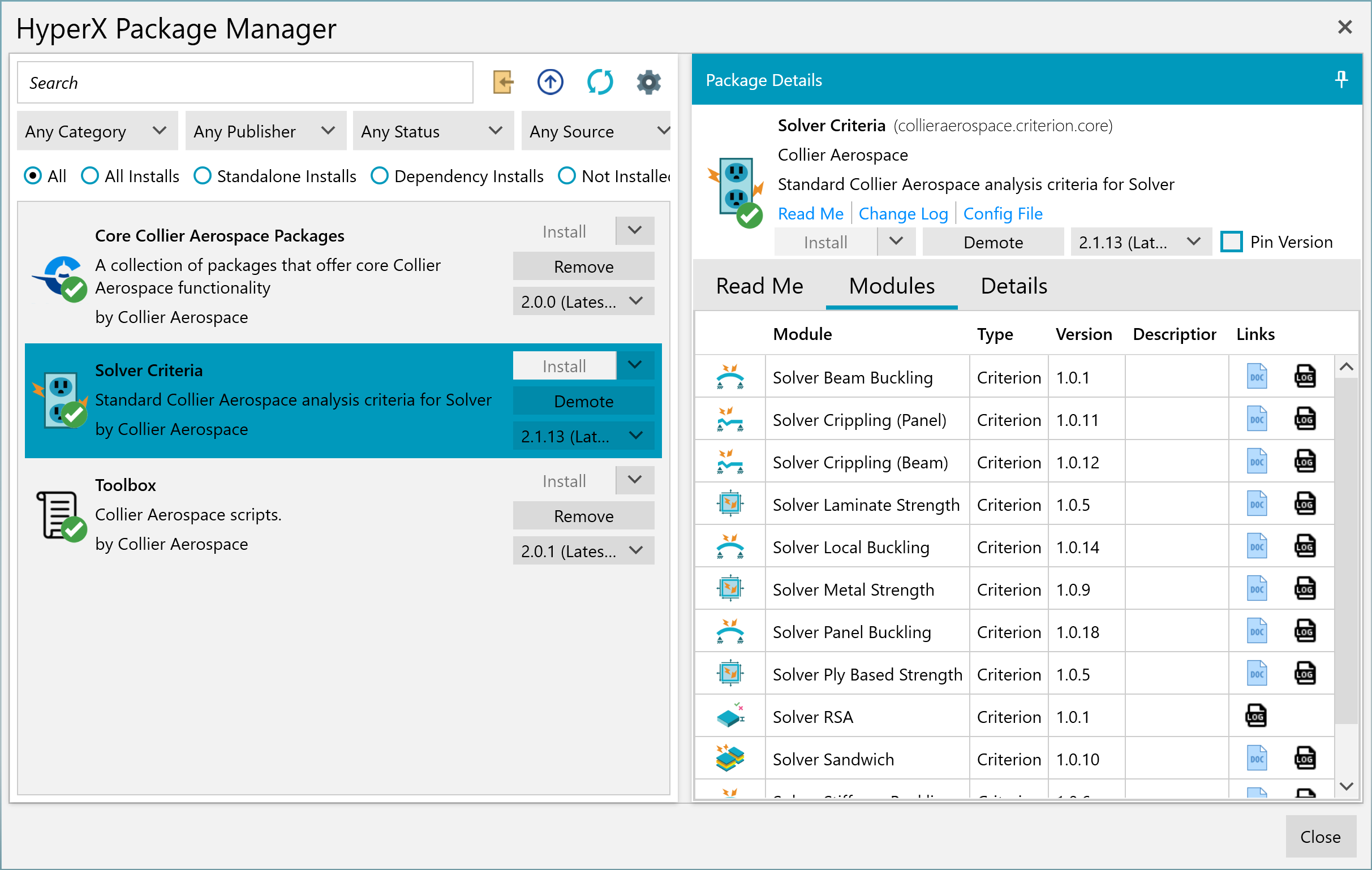Open DOC link for Solver Beam Buckling

(x=1257, y=376)
